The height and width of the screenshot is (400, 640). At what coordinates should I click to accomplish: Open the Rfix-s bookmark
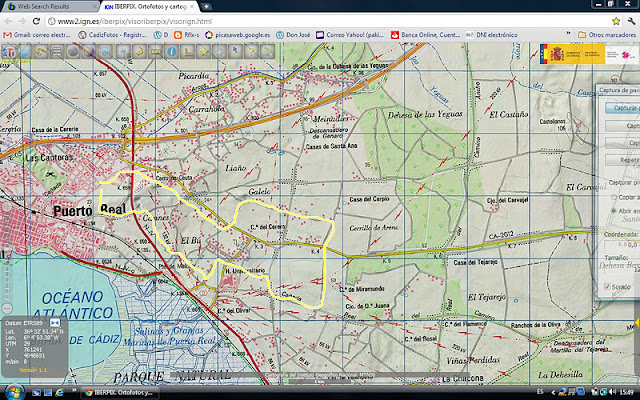pyautogui.click(x=187, y=35)
